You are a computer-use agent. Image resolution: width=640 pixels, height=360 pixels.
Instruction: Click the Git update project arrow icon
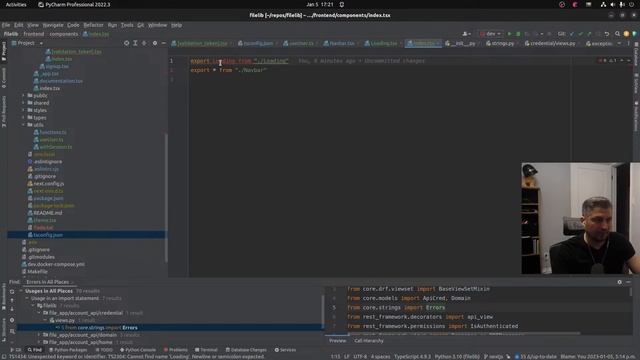(572, 34)
